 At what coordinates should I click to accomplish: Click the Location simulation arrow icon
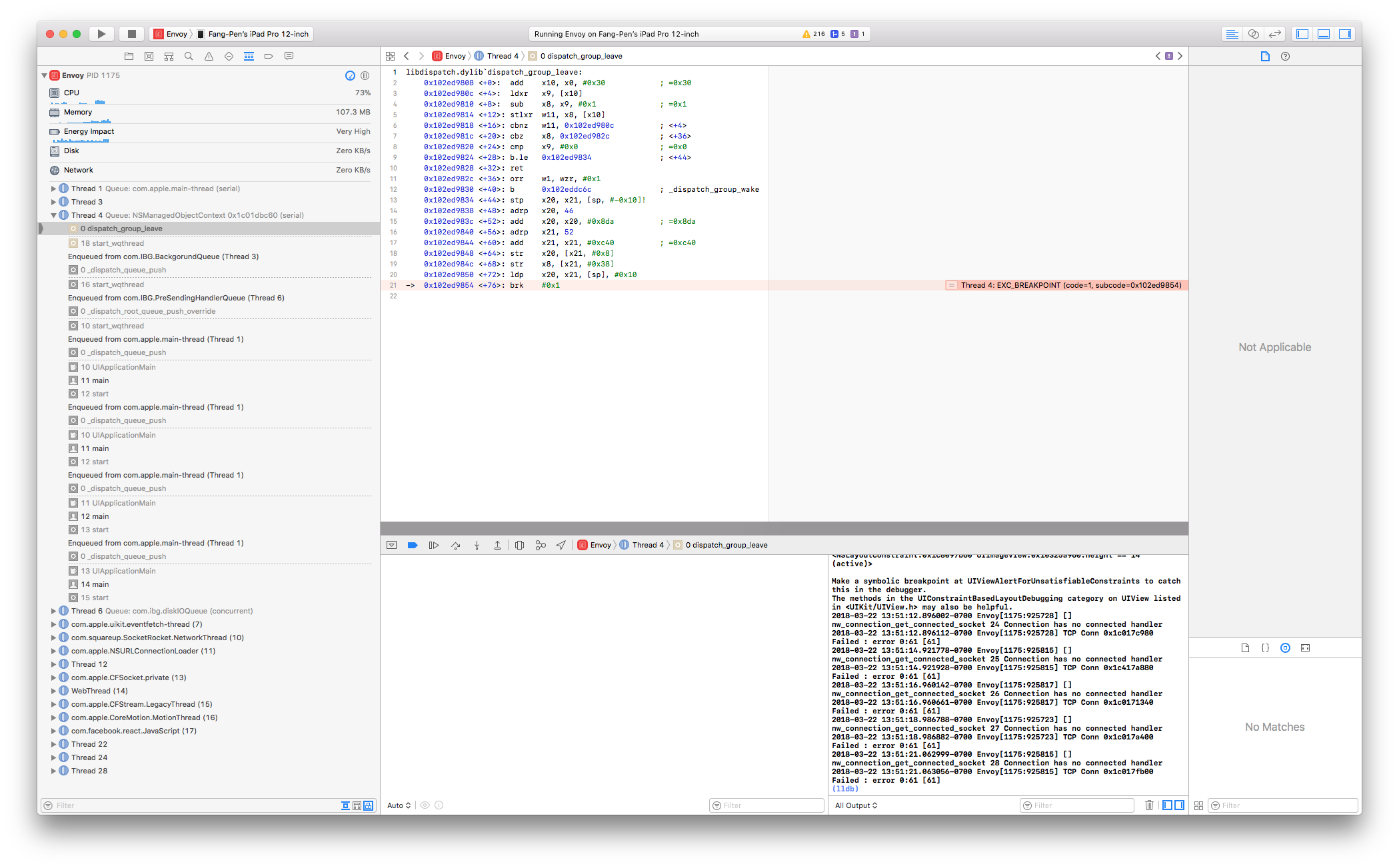[561, 545]
